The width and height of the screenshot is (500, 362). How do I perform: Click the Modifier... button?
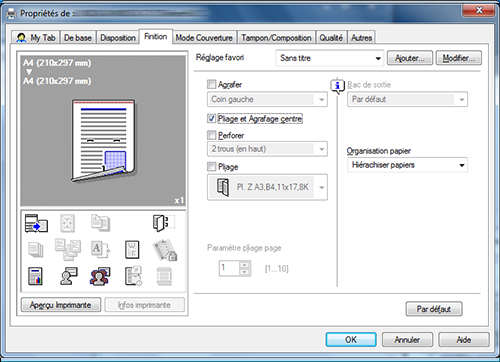[x=459, y=58]
